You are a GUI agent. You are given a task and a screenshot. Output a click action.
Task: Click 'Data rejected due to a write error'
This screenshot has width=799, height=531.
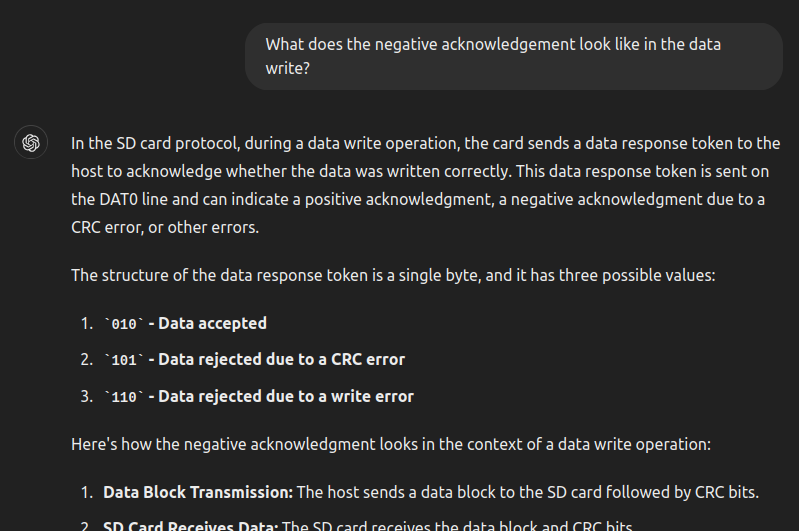(285, 396)
